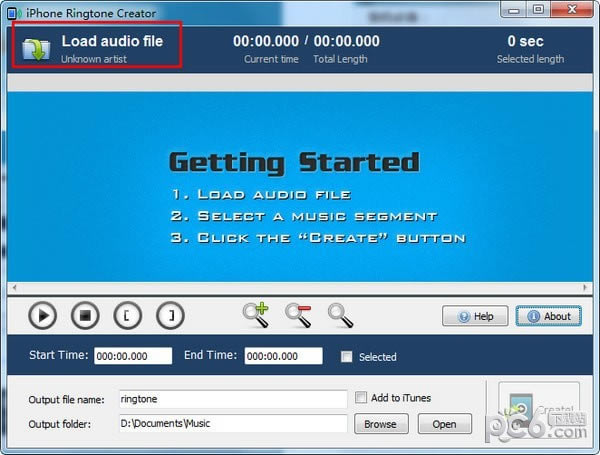Click the Unknown artist label
This screenshot has width=600, height=455.
point(94,59)
